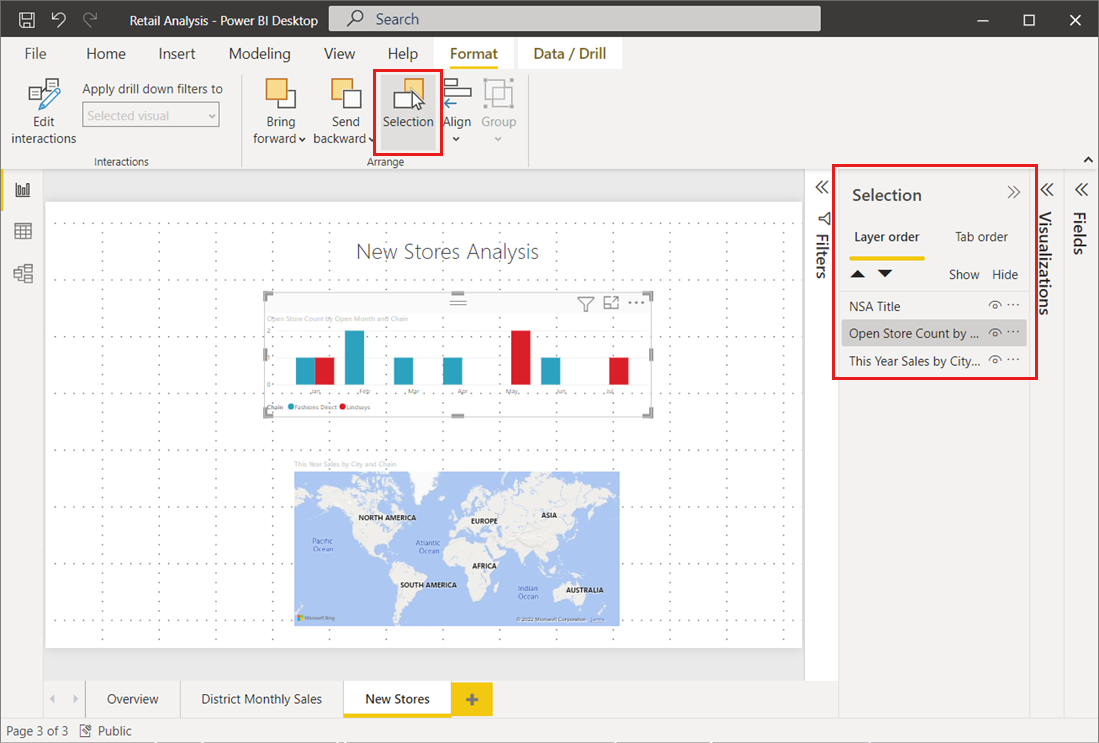Viewport: 1099px width, 743px height.
Task: Select the NSA Title layer
Action: 934,306
